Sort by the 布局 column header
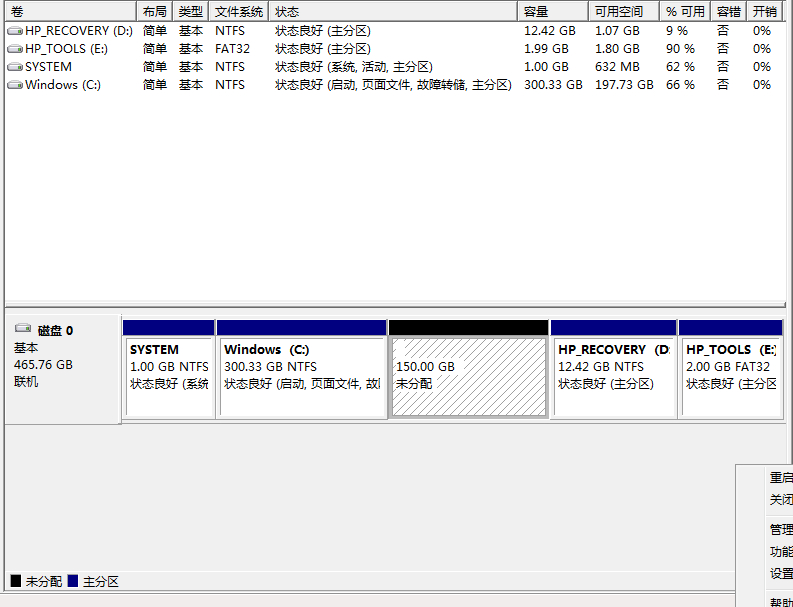The image size is (793, 607). [x=155, y=11]
